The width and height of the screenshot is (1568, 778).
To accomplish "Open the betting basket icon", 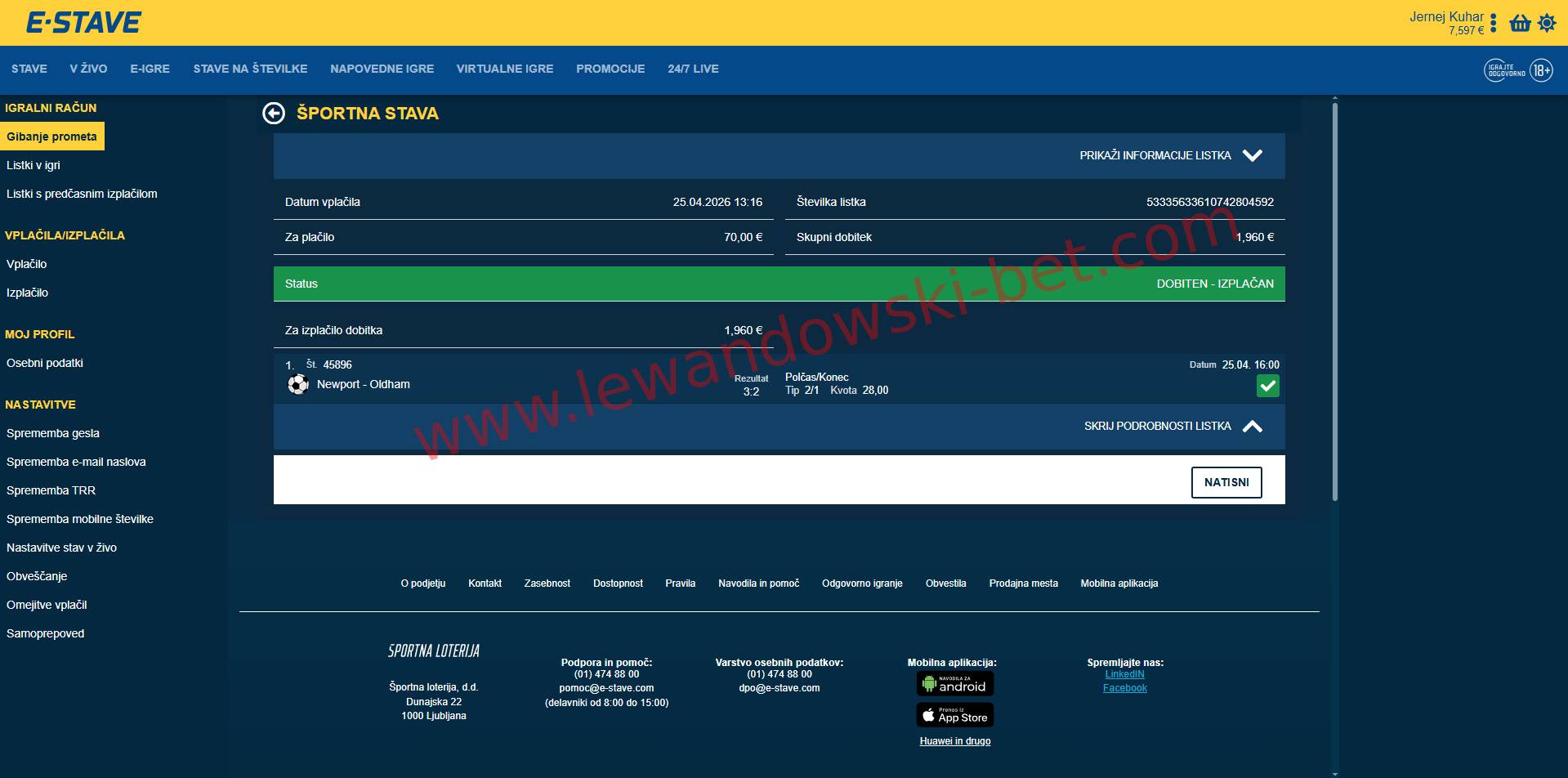I will click(1520, 23).
